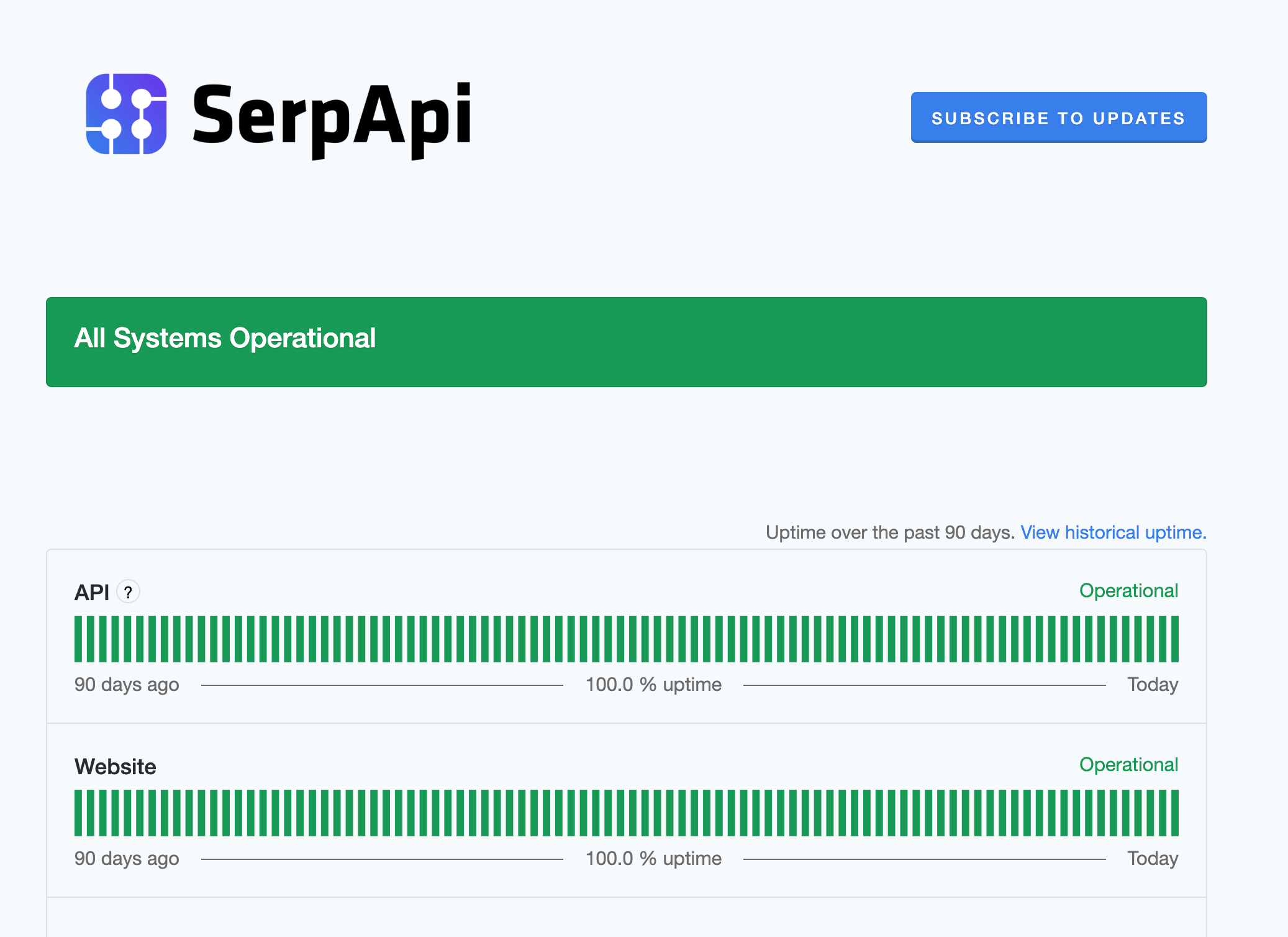Screen dimensions: 1288x937
Task: Click last API uptime bar for today
Action: coord(1174,639)
